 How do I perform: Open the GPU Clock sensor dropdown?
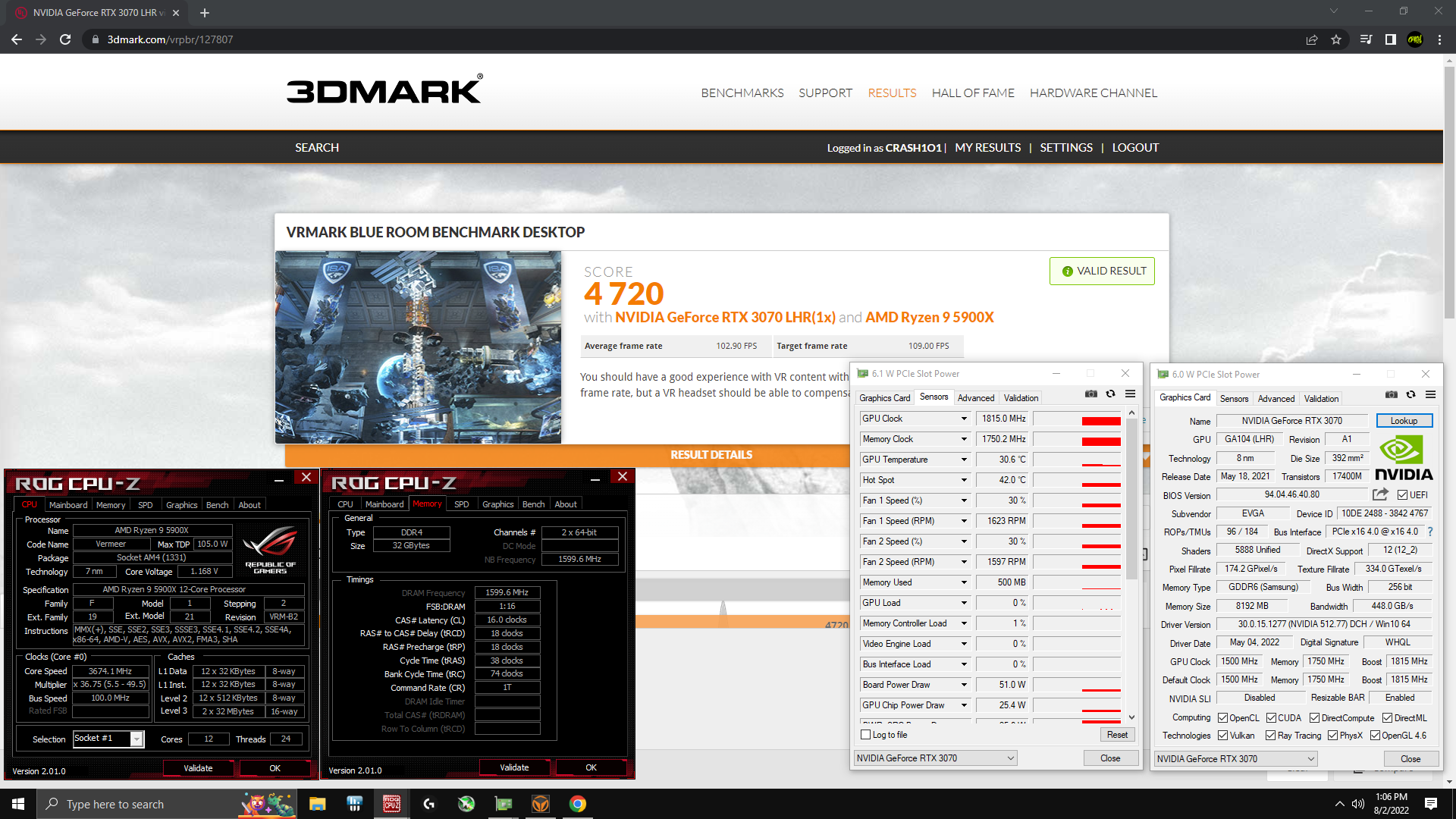coord(964,419)
